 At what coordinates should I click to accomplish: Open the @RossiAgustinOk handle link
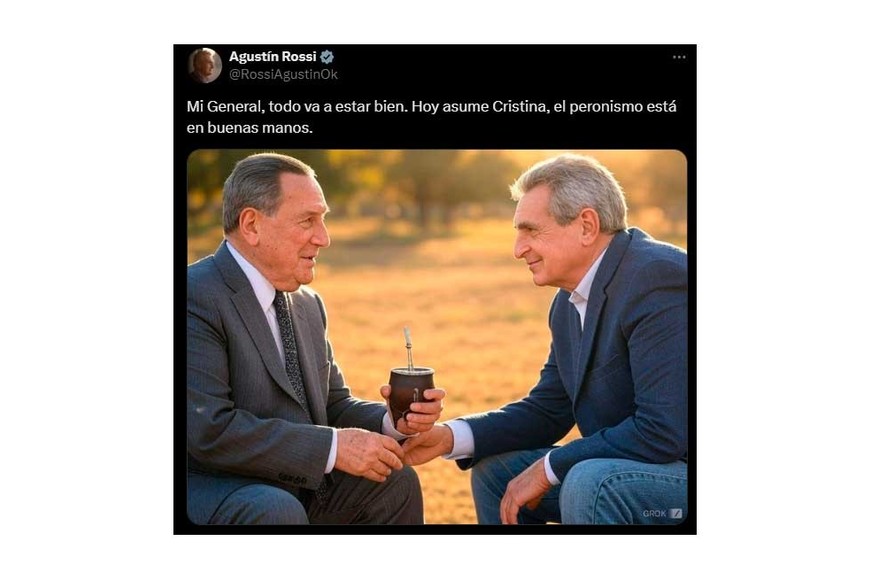tap(283, 74)
